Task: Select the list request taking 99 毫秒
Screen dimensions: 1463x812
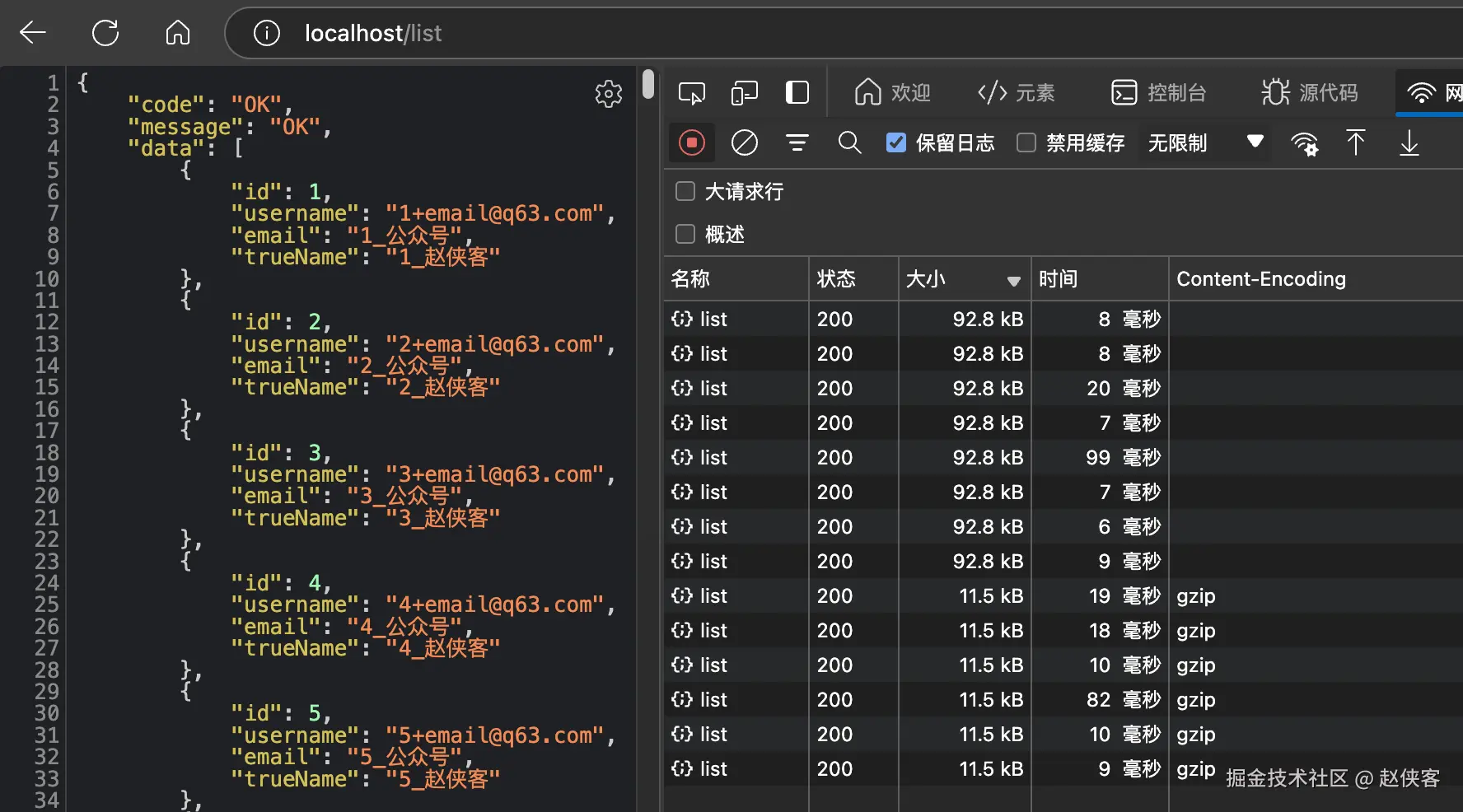Action: coord(1063,457)
